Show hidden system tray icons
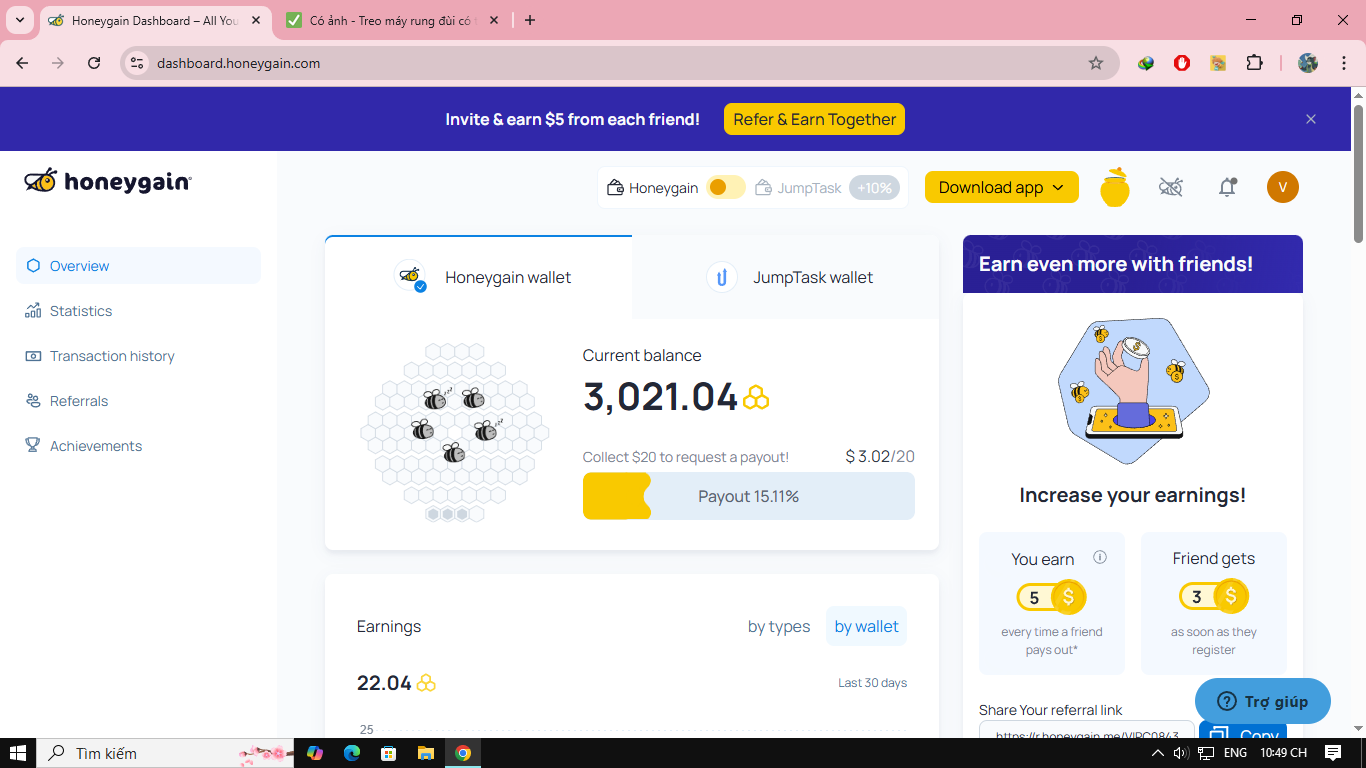The width and height of the screenshot is (1366, 768). click(1158, 753)
